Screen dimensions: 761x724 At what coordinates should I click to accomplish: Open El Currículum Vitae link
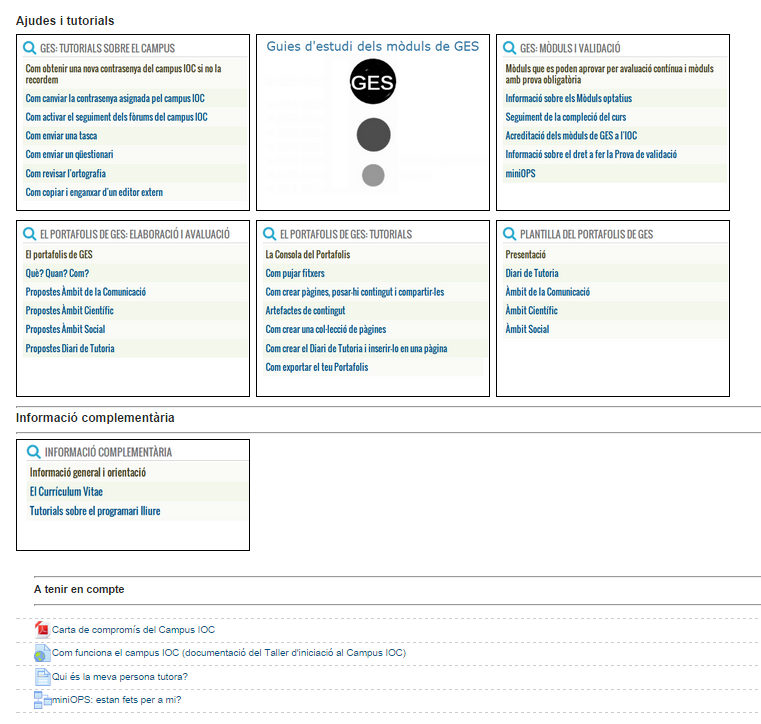(66, 492)
